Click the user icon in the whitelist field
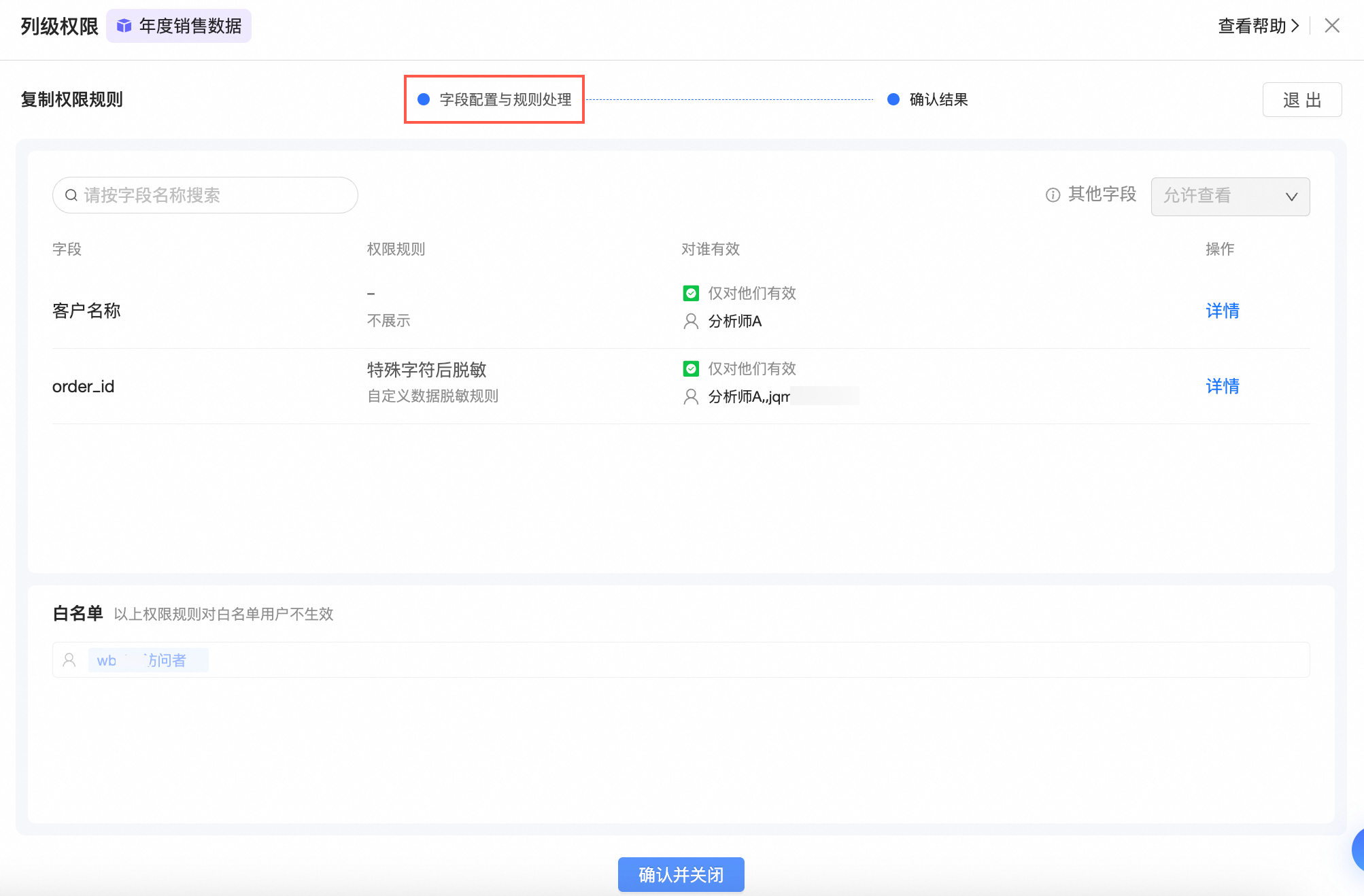Viewport: 1364px width, 896px height. click(x=69, y=660)
